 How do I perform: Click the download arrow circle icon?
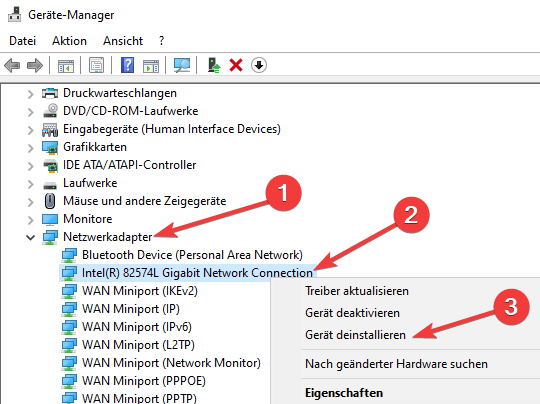tap(259, 65)
